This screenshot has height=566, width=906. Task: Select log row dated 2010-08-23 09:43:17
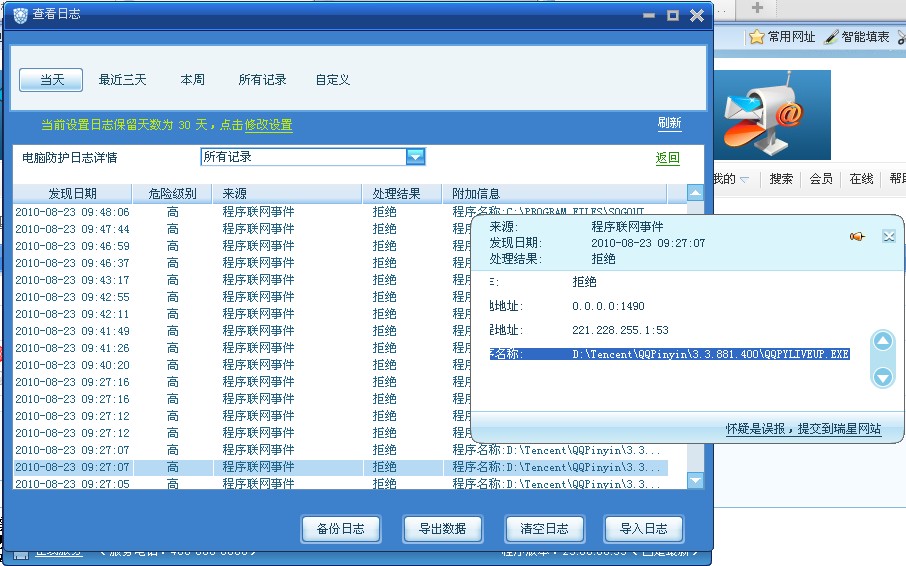coord(243,280)
